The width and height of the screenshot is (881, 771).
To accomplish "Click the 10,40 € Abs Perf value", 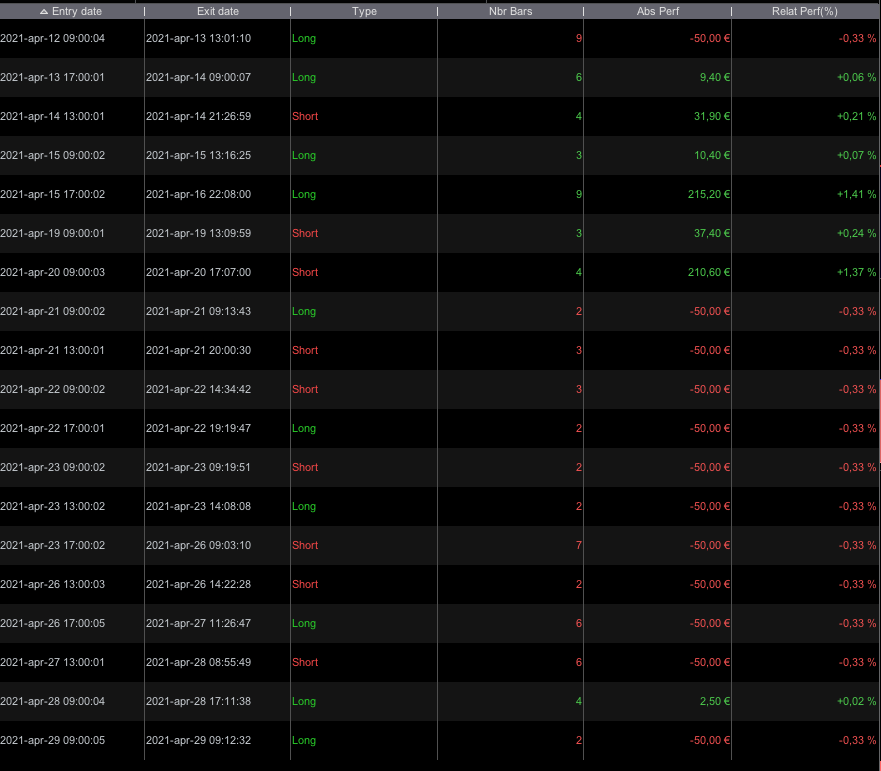I will pyautogui.click(x=712, y=155).
